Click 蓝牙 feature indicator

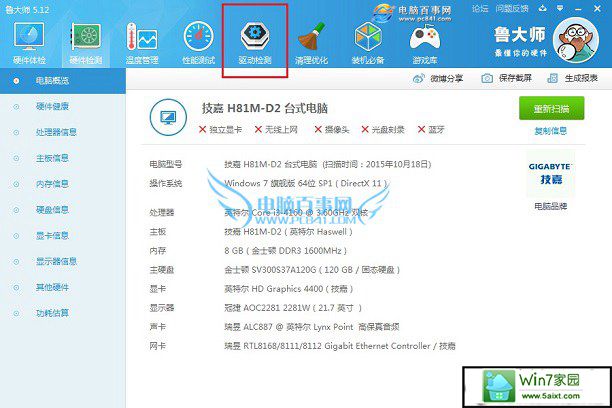click(431, 130)
